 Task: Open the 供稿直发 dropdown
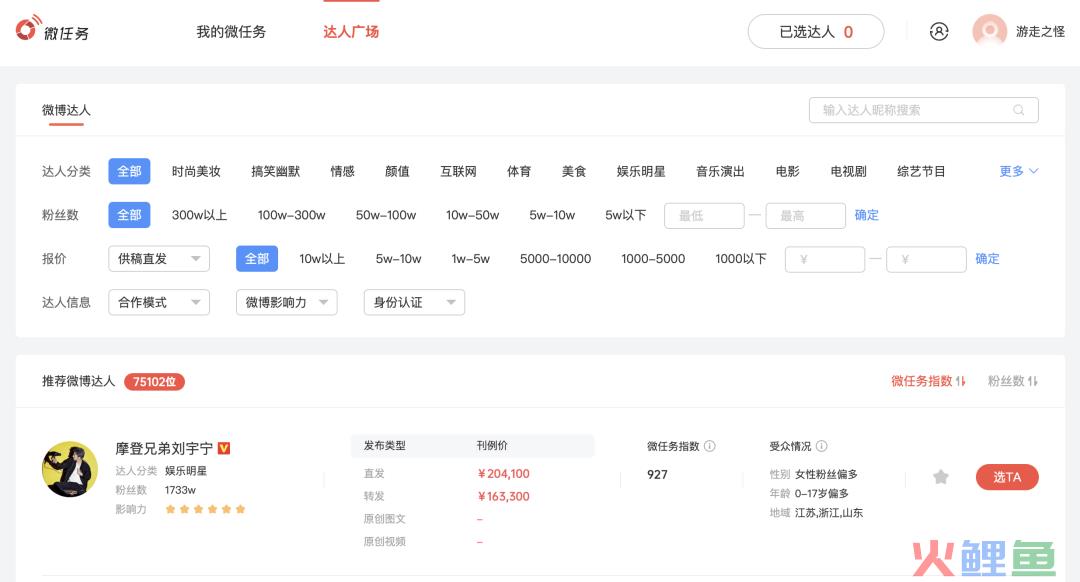point(158,258)
